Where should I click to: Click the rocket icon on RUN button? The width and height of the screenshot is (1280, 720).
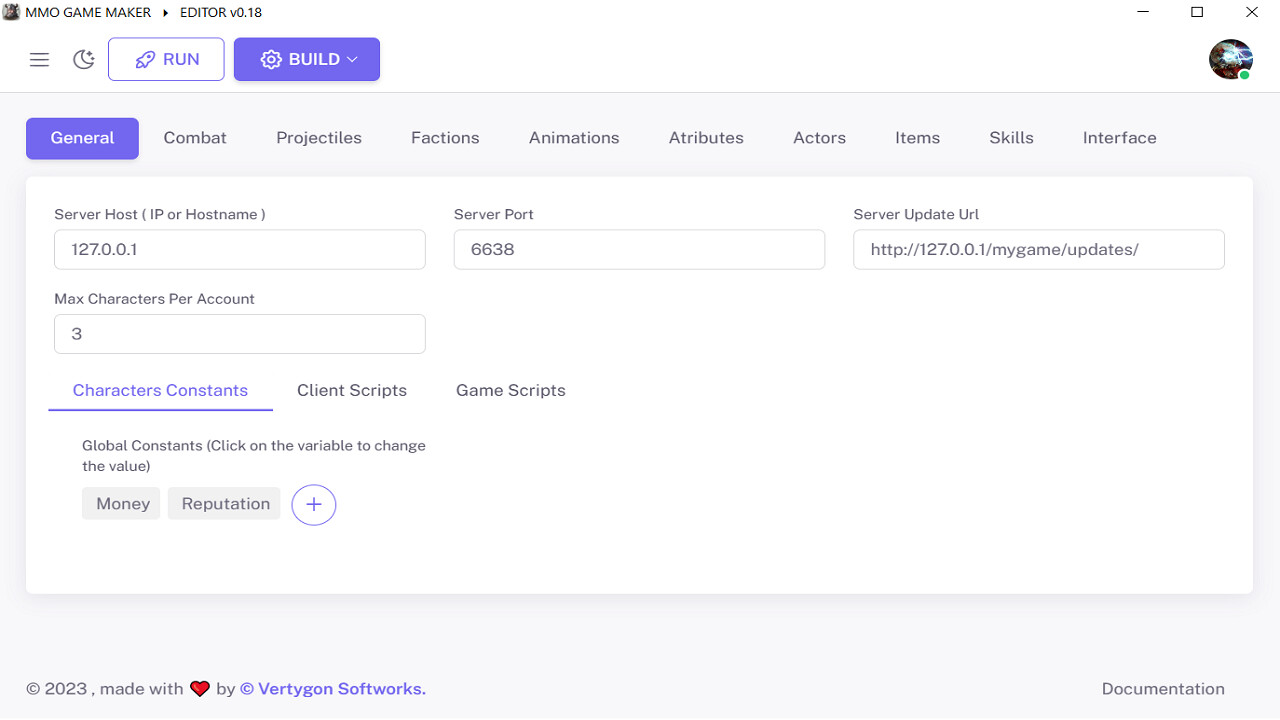145,58
